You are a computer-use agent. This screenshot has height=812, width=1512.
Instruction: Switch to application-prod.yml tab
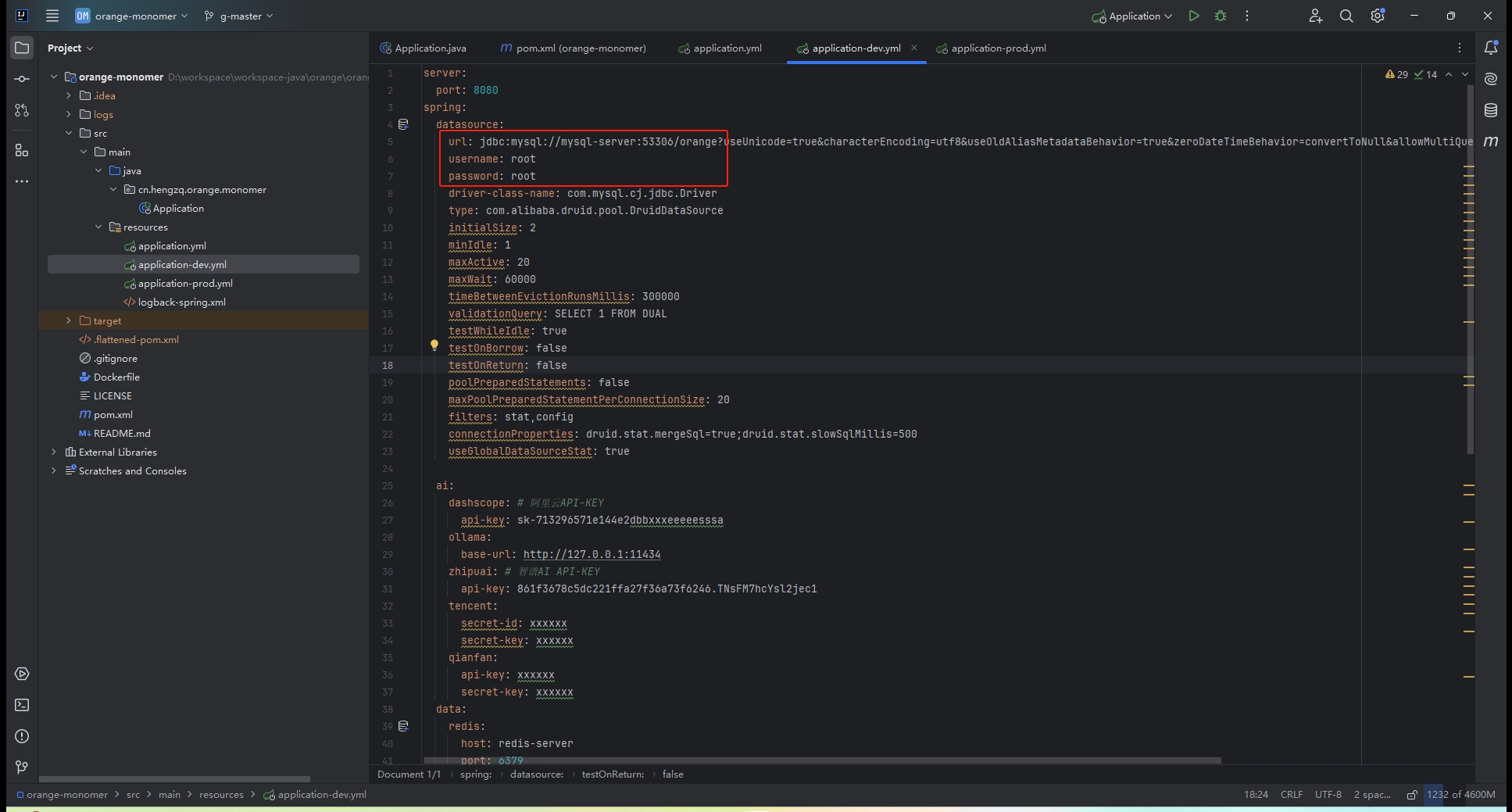click(991, 48)
